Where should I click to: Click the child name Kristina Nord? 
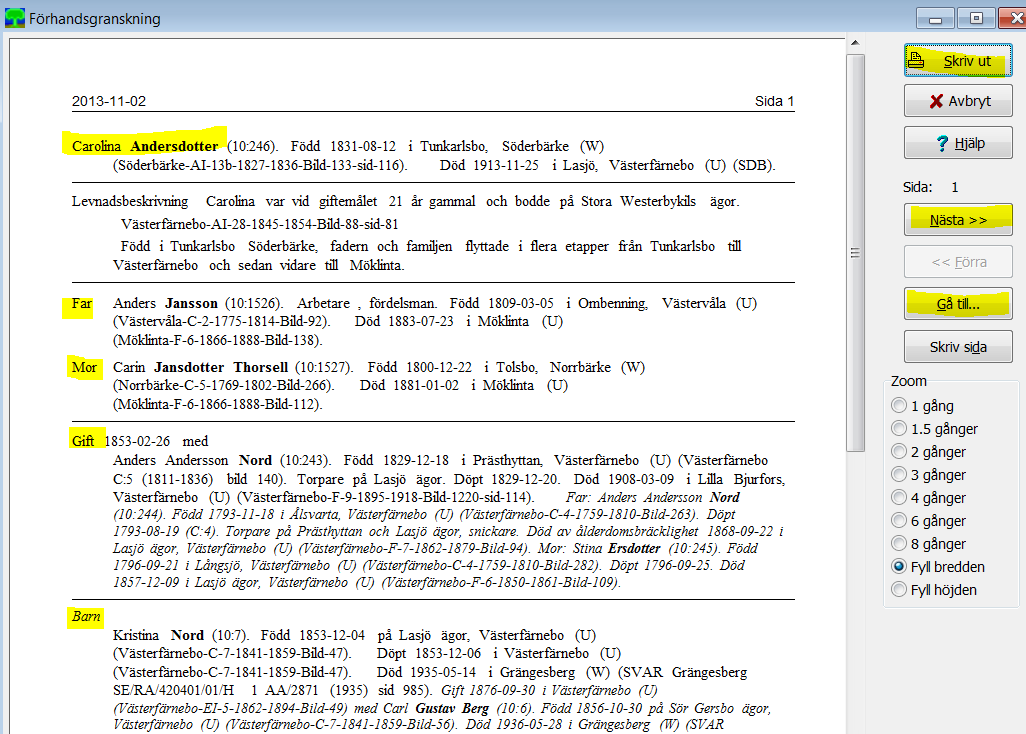point(158,635)
